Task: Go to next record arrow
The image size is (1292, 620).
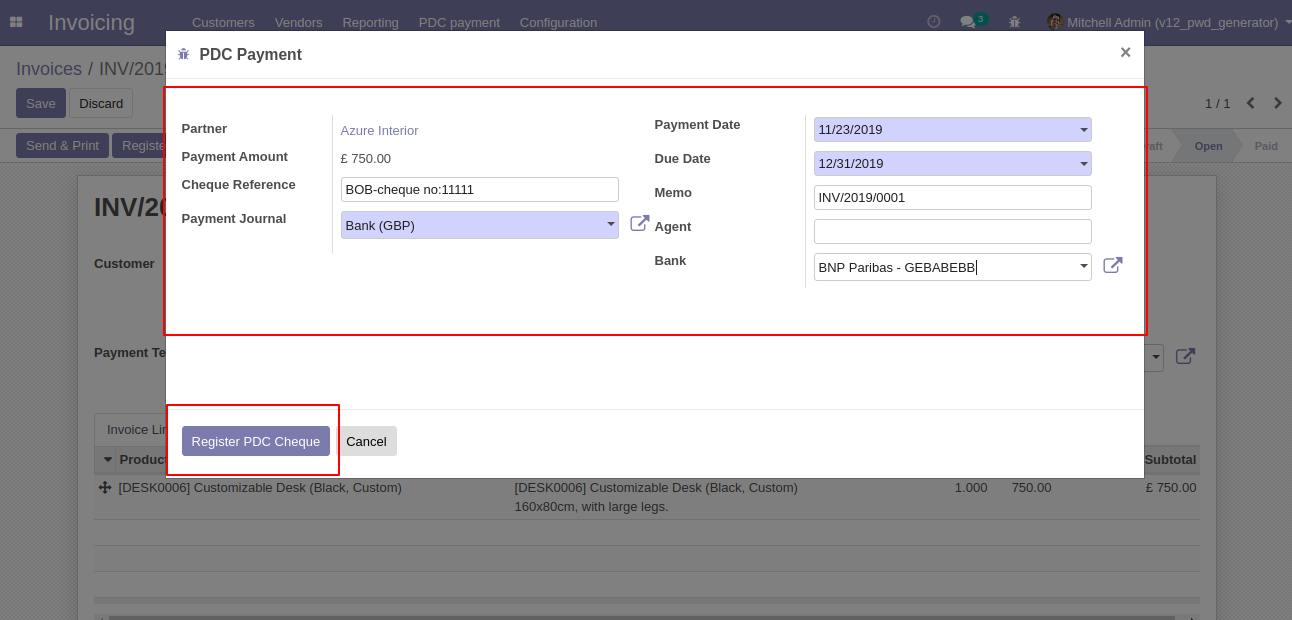Action: (1277, 103)
